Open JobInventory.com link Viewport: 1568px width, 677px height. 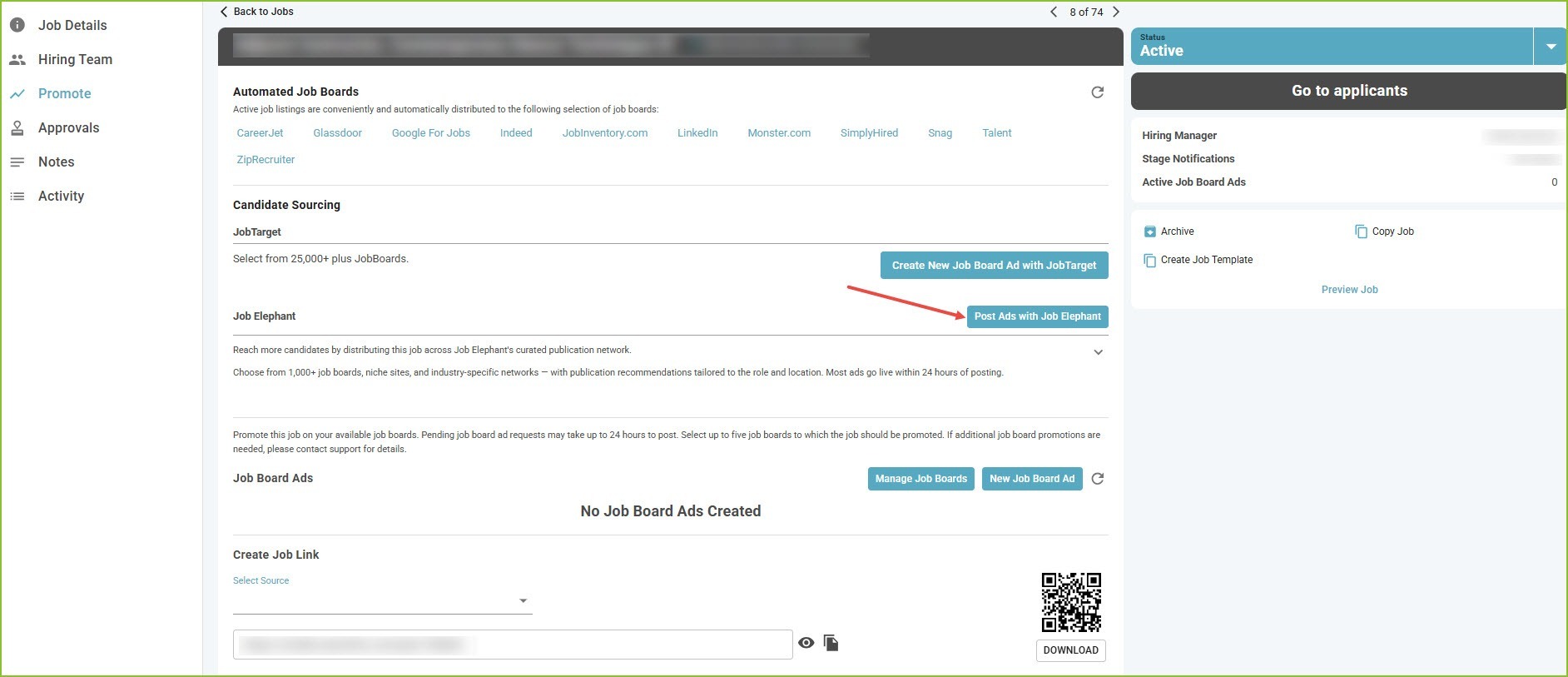click(x=605, y=132)
